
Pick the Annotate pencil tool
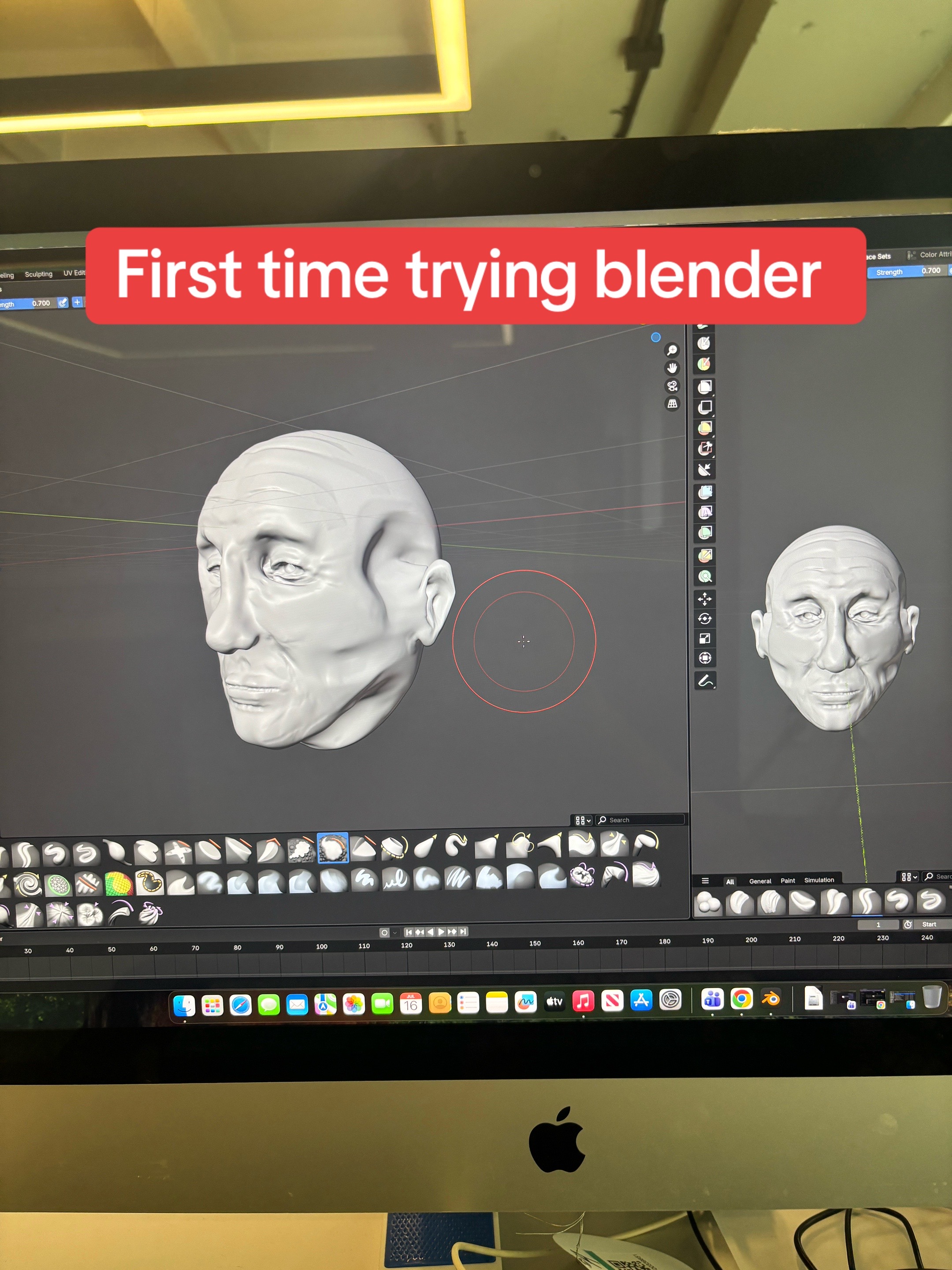[705, 681]
